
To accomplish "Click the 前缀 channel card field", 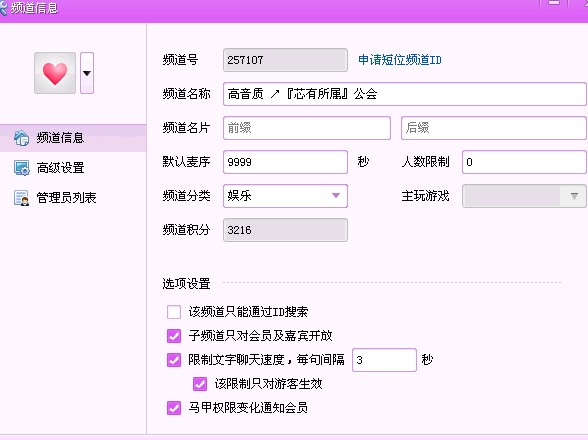I will [x=307, y=128].
